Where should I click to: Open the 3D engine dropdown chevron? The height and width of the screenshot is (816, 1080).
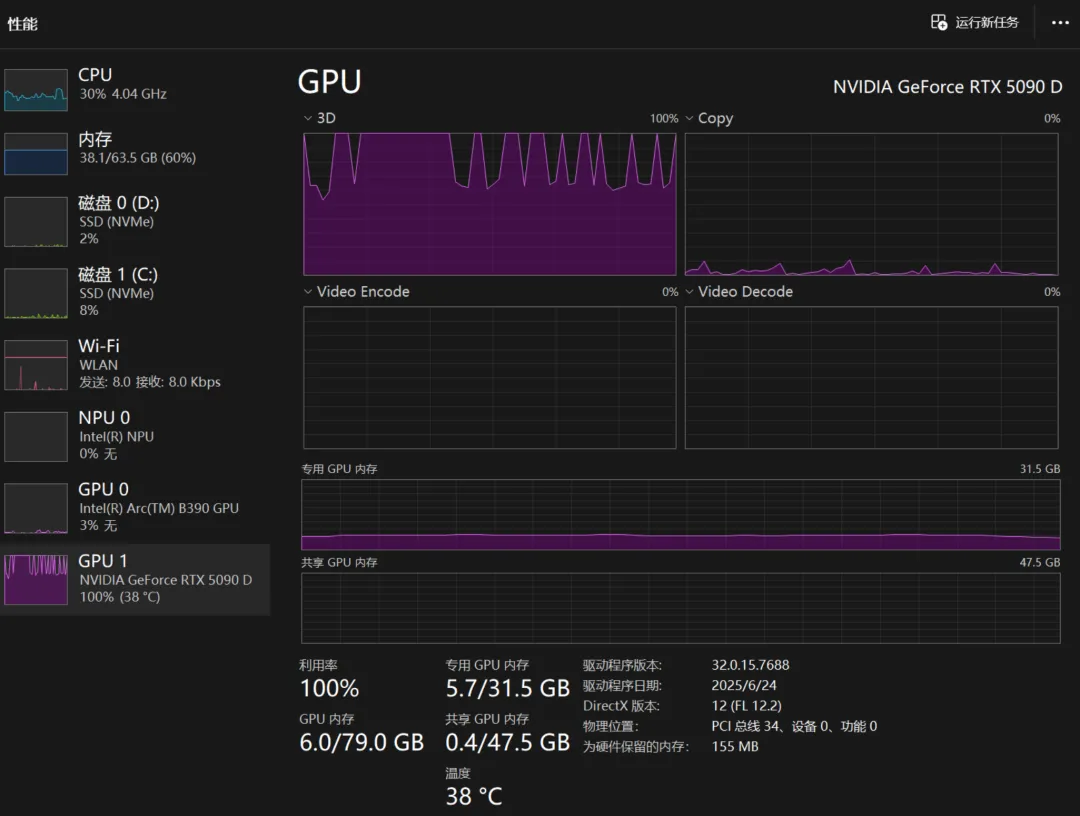(x=308, y=118)
